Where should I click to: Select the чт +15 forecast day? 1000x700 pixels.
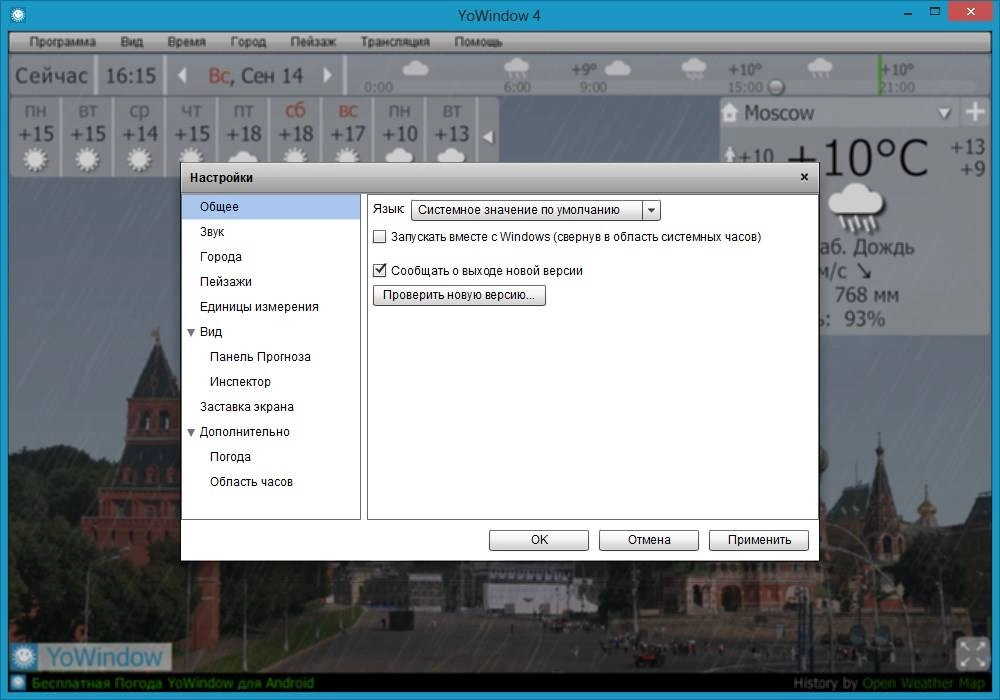point(191,136)
